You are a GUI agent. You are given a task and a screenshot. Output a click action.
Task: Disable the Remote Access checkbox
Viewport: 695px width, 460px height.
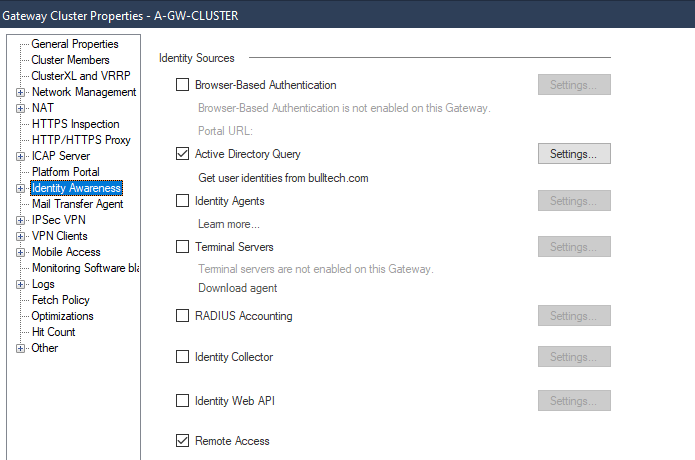(x=182, y=441)
